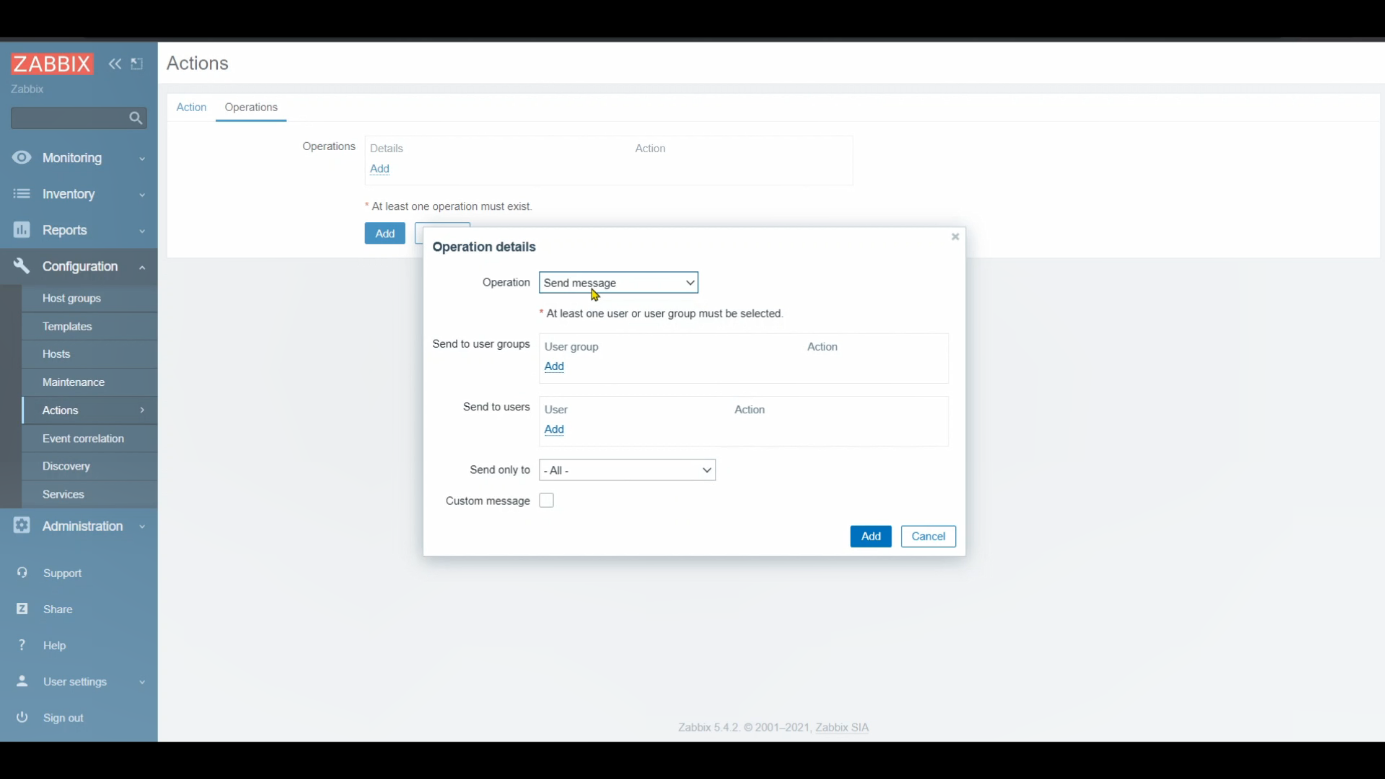Click the Monitoring eye icon
Image resolution: width=1385 pixels, height=779 pixels.
tap(21, 158)
